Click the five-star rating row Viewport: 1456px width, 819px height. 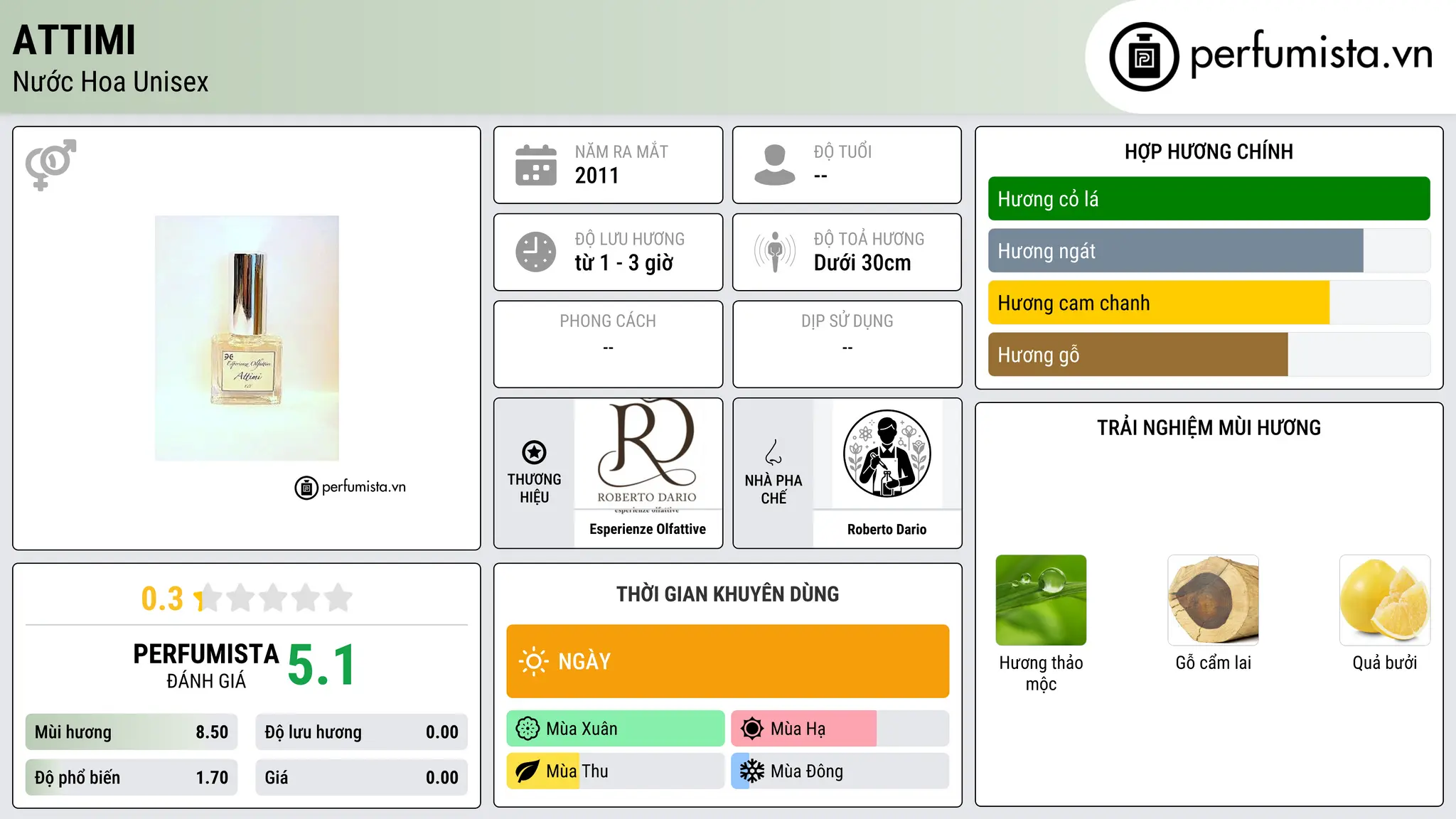click(x=274, y=598)
